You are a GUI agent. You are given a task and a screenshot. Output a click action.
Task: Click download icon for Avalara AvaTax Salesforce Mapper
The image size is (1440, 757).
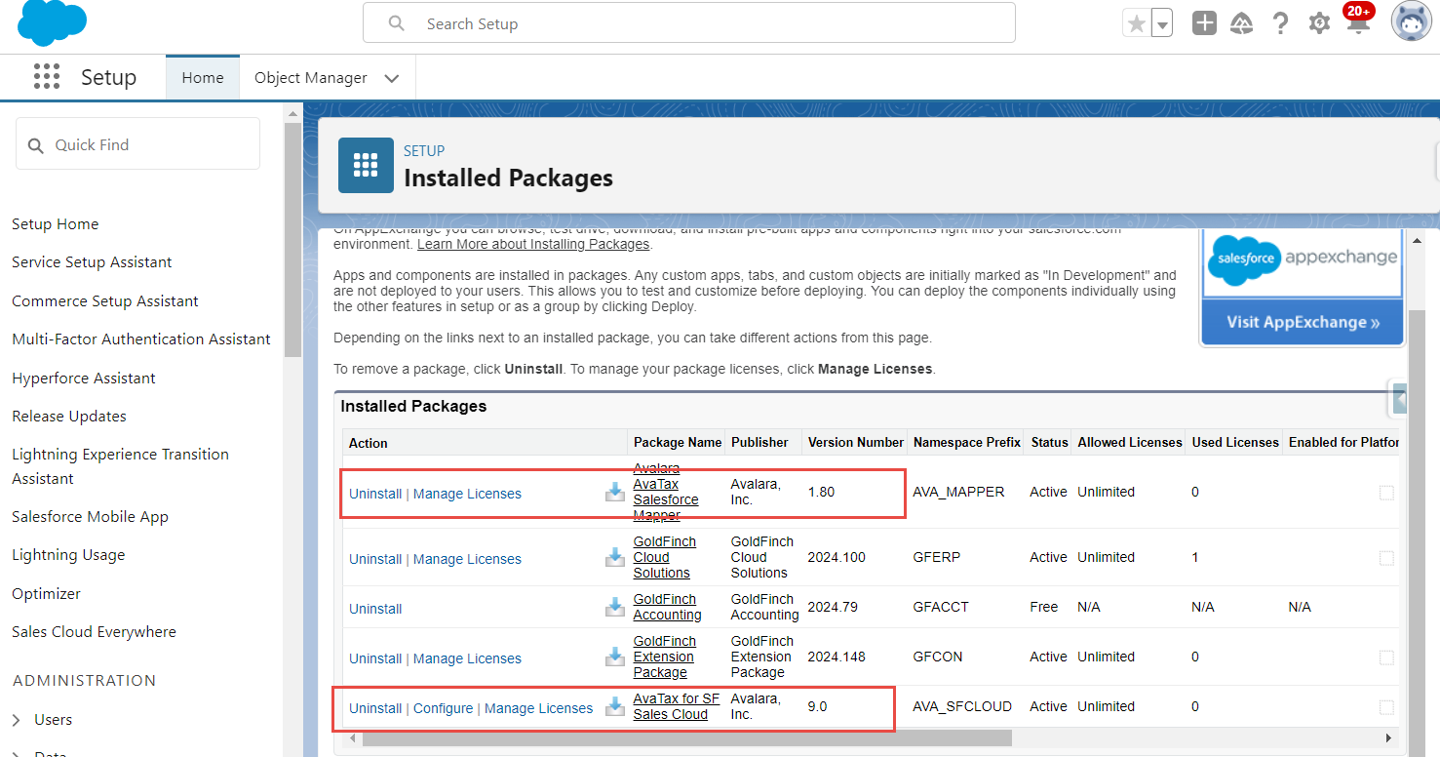[x=615, y=492]
